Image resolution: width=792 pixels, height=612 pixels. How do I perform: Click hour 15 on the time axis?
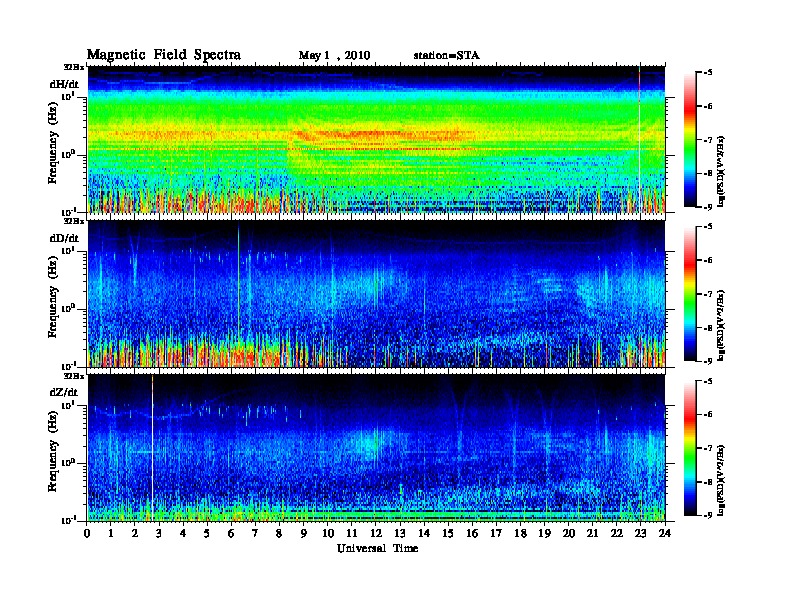tap(449, 534)
